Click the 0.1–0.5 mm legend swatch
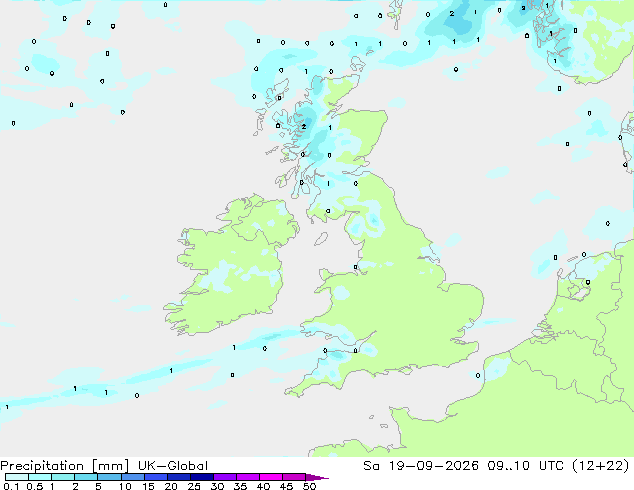Viewport: 634px width, 490px height. click(x=17, y=477)
